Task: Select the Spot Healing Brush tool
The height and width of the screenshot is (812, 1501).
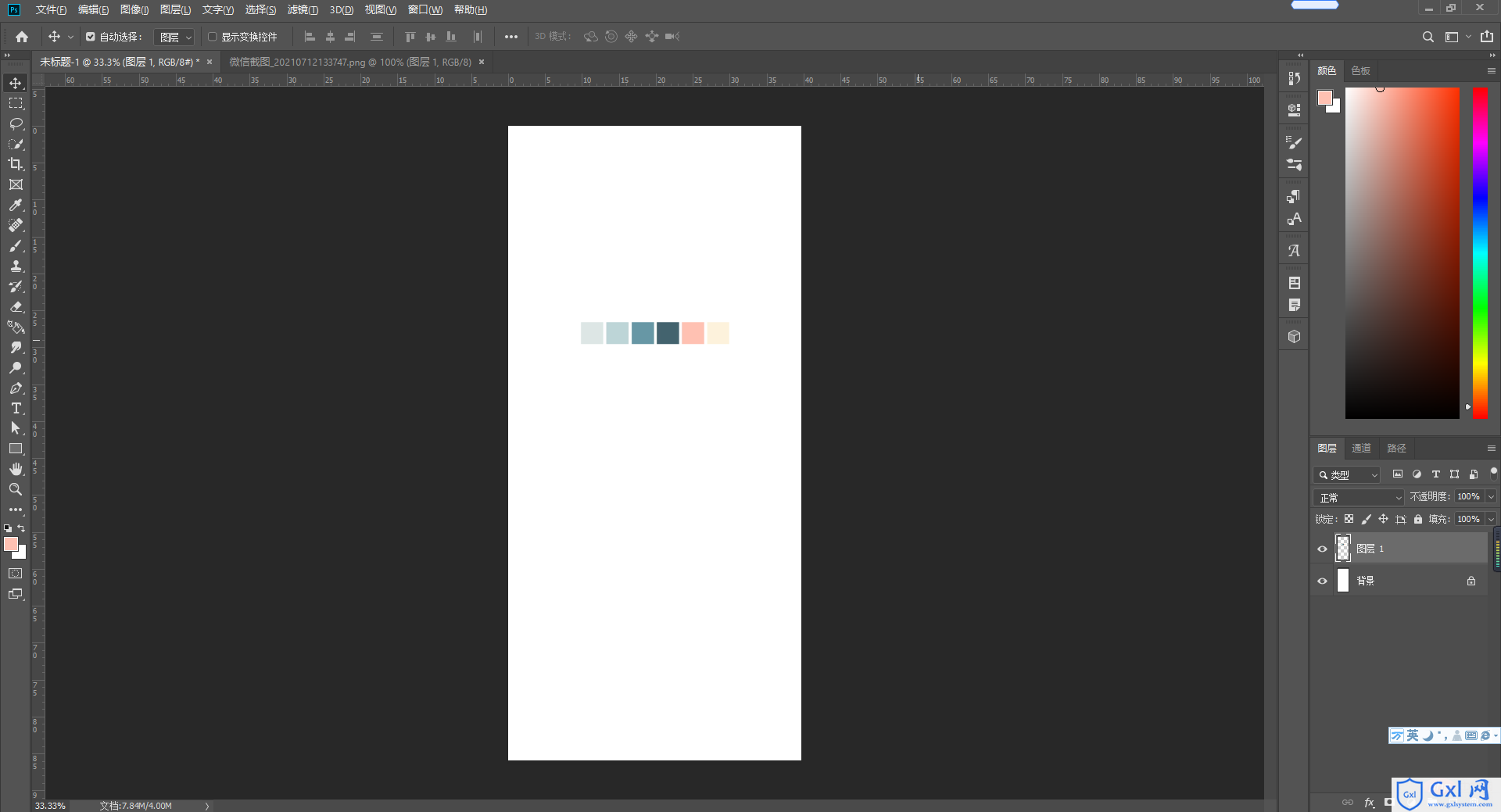Action: pyautogui.click(x=16, y=225)
